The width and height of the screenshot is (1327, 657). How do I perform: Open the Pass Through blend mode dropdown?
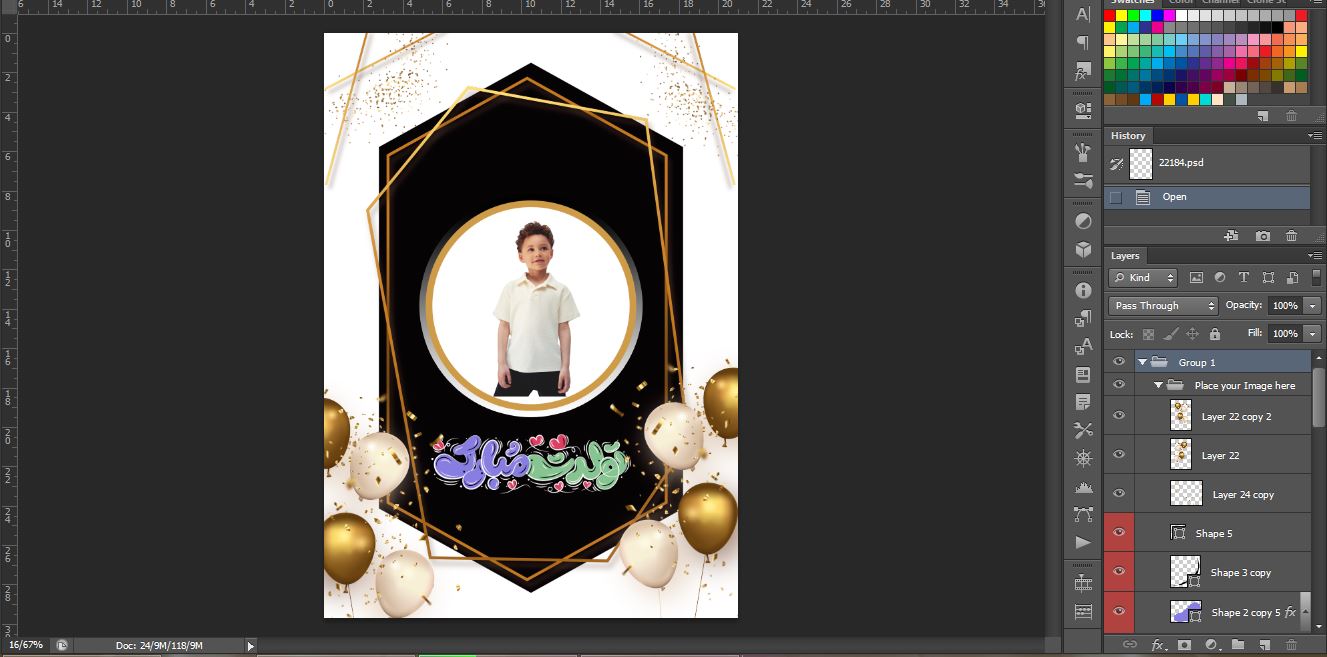[1163, 306]
